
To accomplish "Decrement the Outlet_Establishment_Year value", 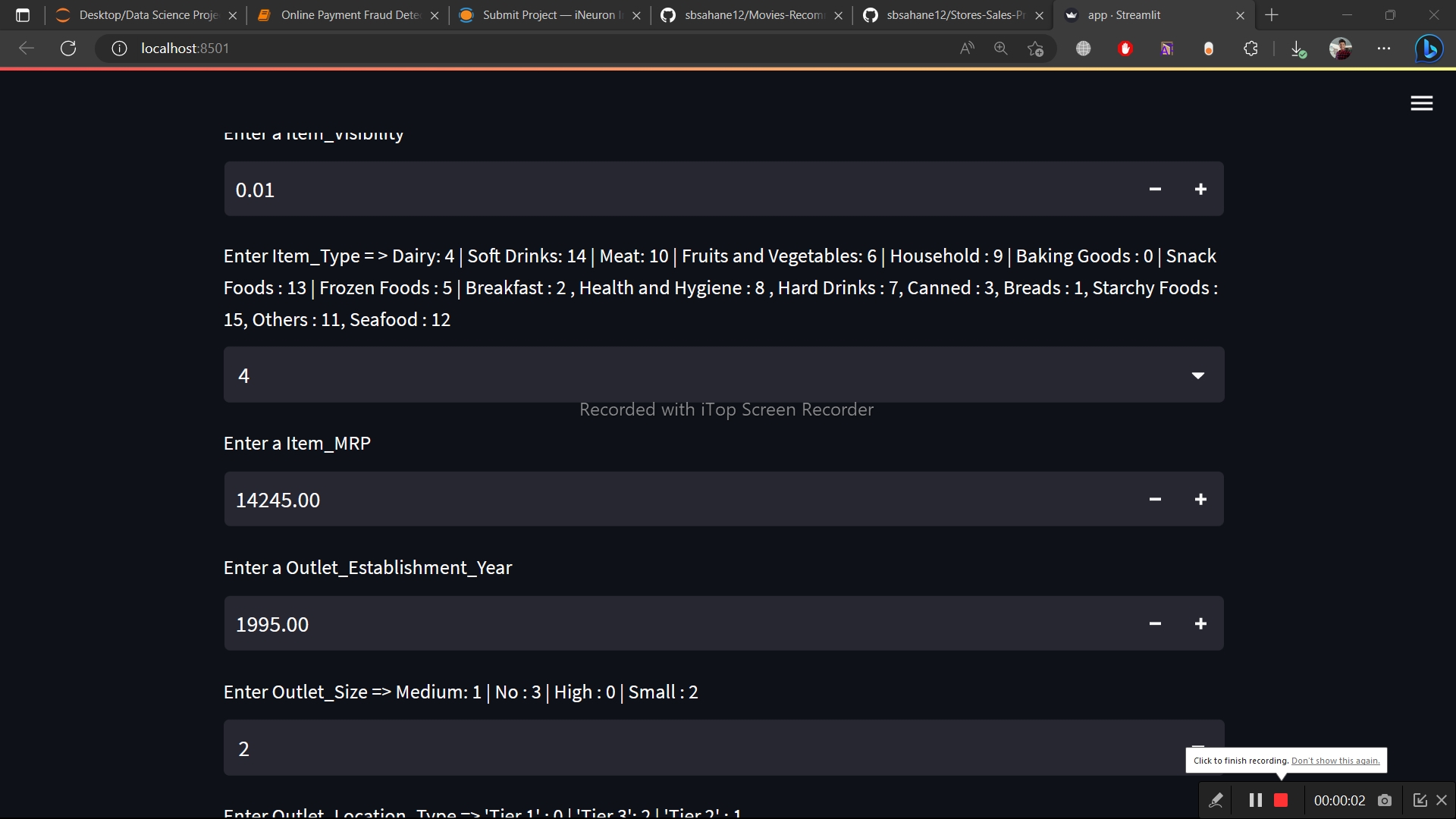I will tap(1155, 624).
